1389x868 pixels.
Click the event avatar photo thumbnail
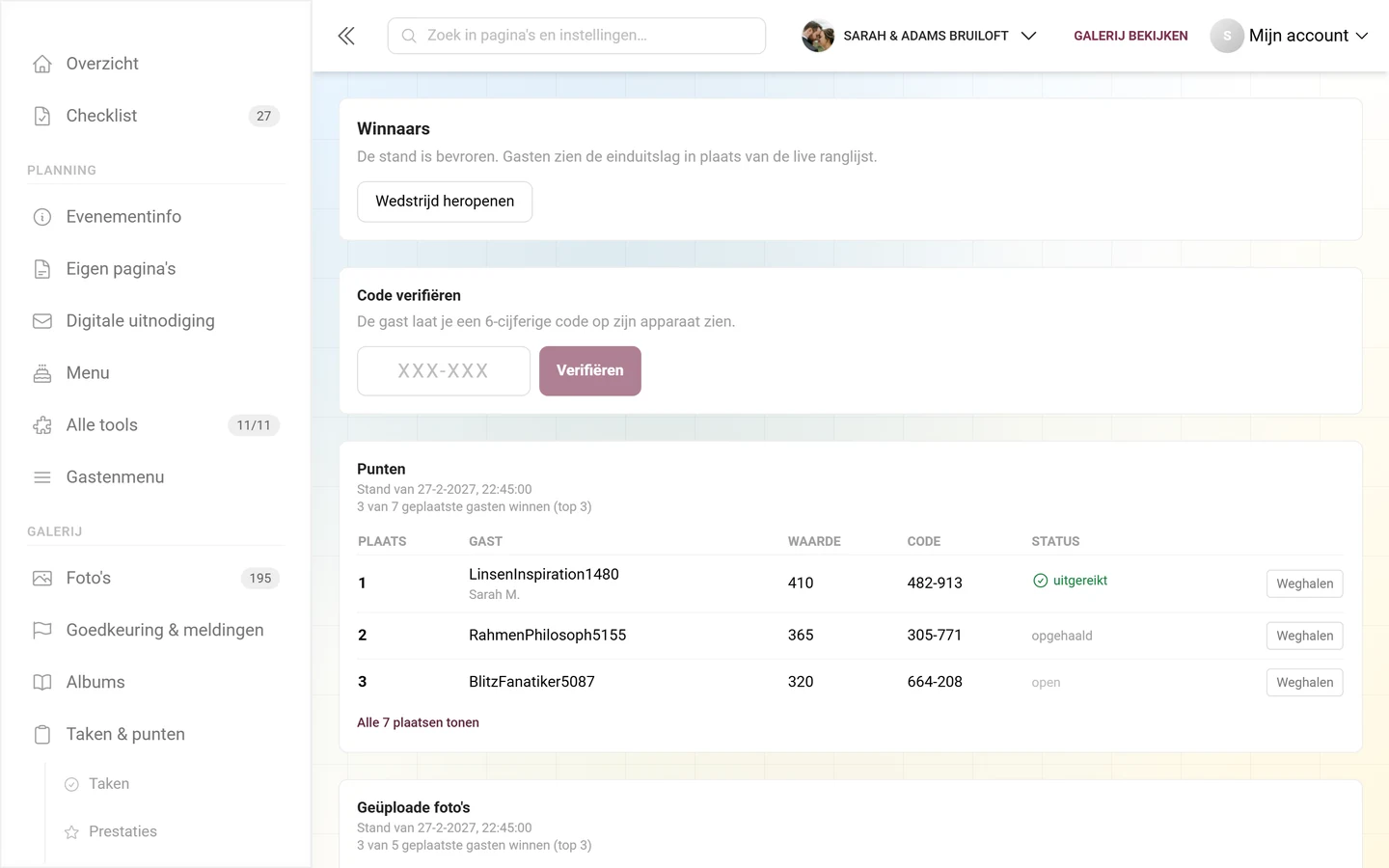tap(818, 36)
